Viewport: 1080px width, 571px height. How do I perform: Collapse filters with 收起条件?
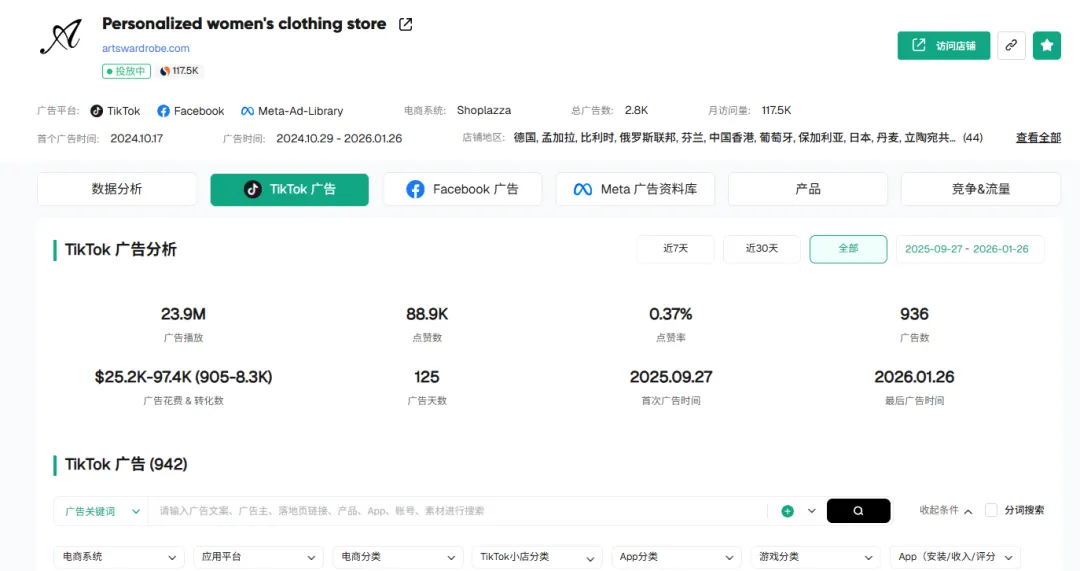pos(946,510)
